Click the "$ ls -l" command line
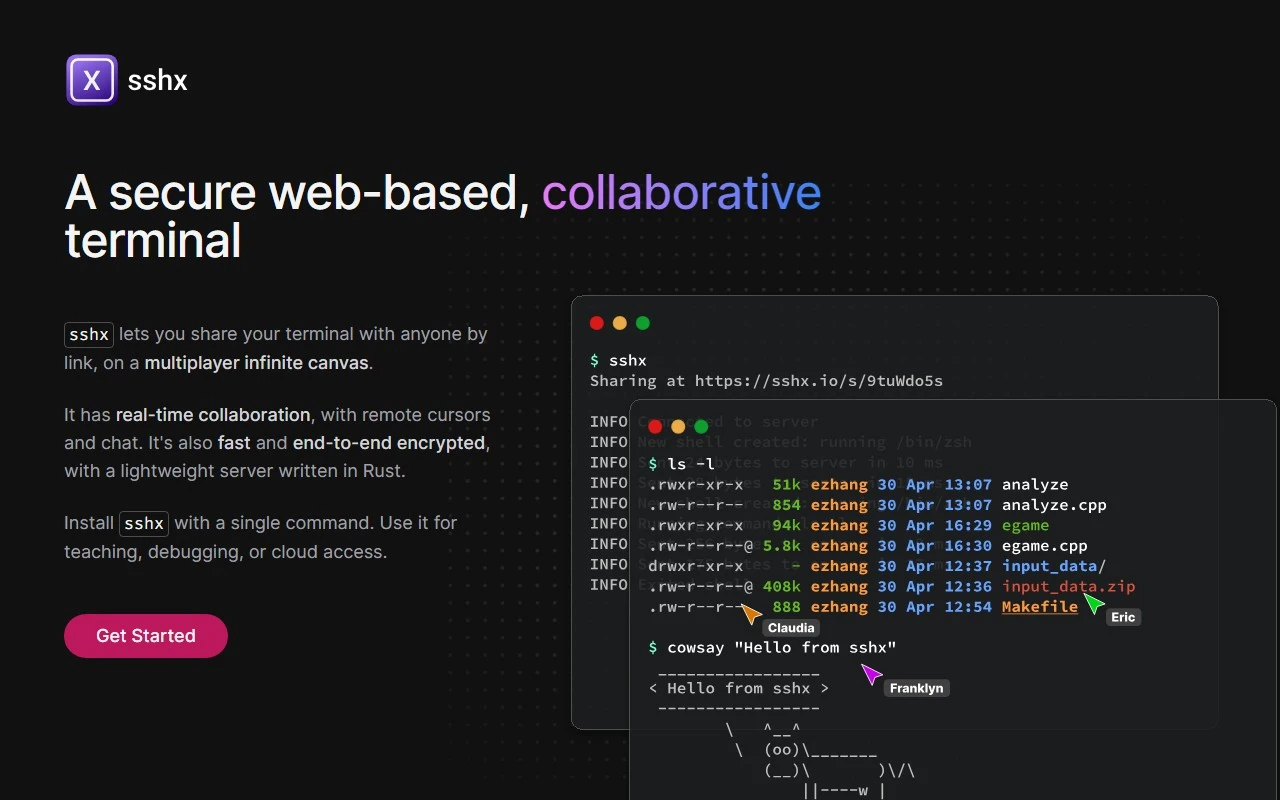The height and width of the screenshot is (800, 1280). coord(682,464)
